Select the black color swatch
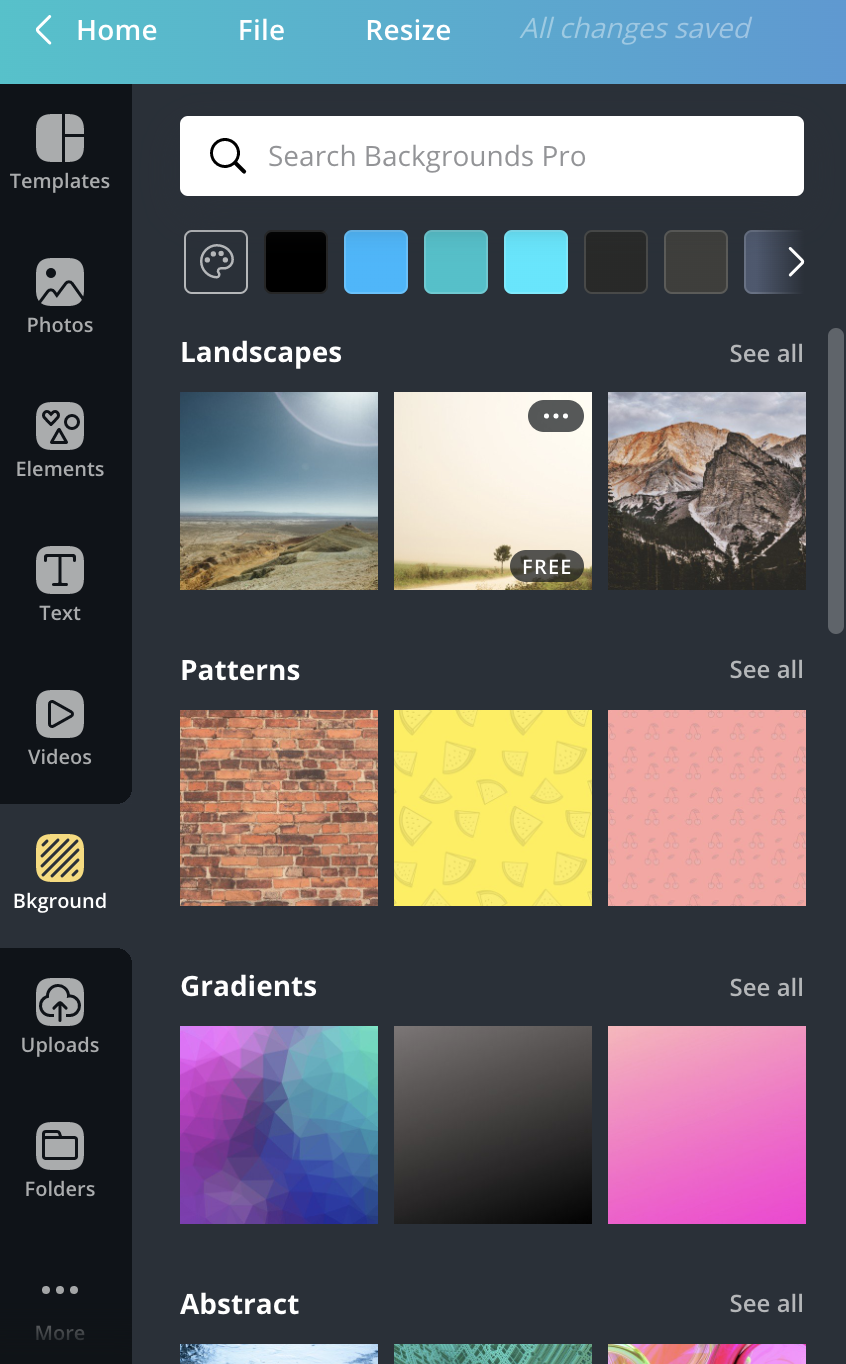 [296, 262]
